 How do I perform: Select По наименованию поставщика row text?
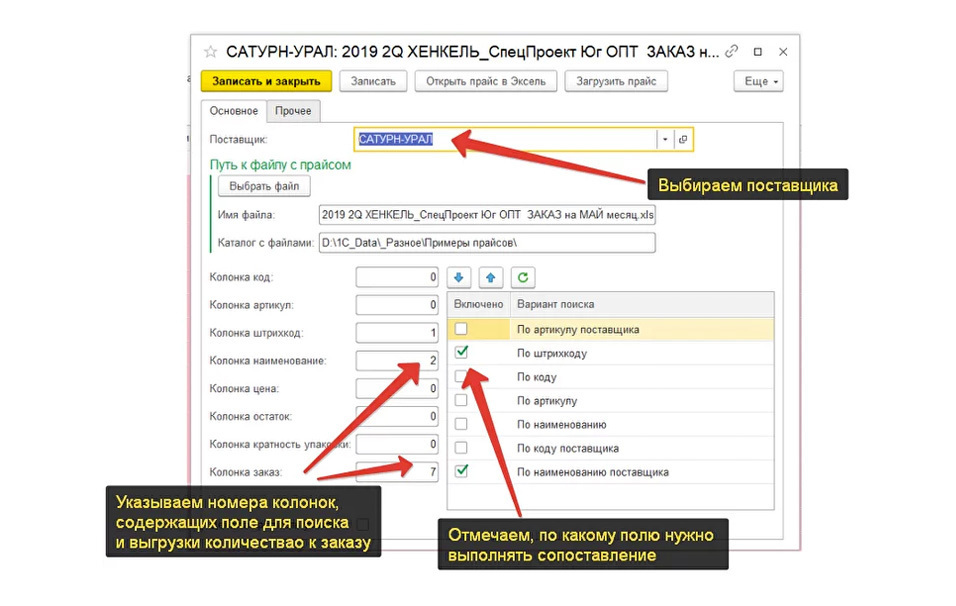click(593, 472)
